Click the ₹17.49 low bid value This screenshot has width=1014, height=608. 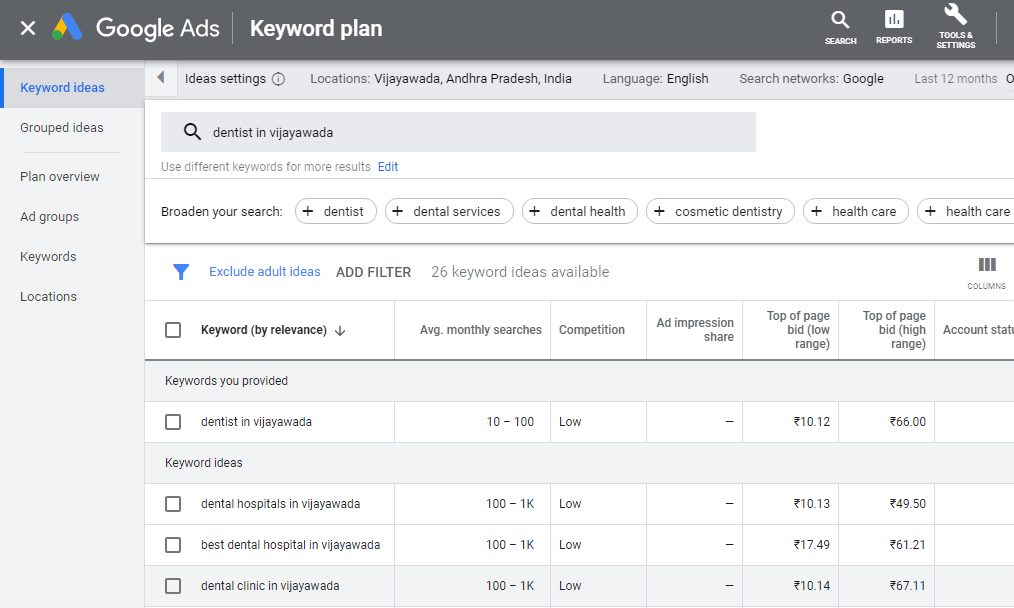pyautogui.click(x=812, y=545)
